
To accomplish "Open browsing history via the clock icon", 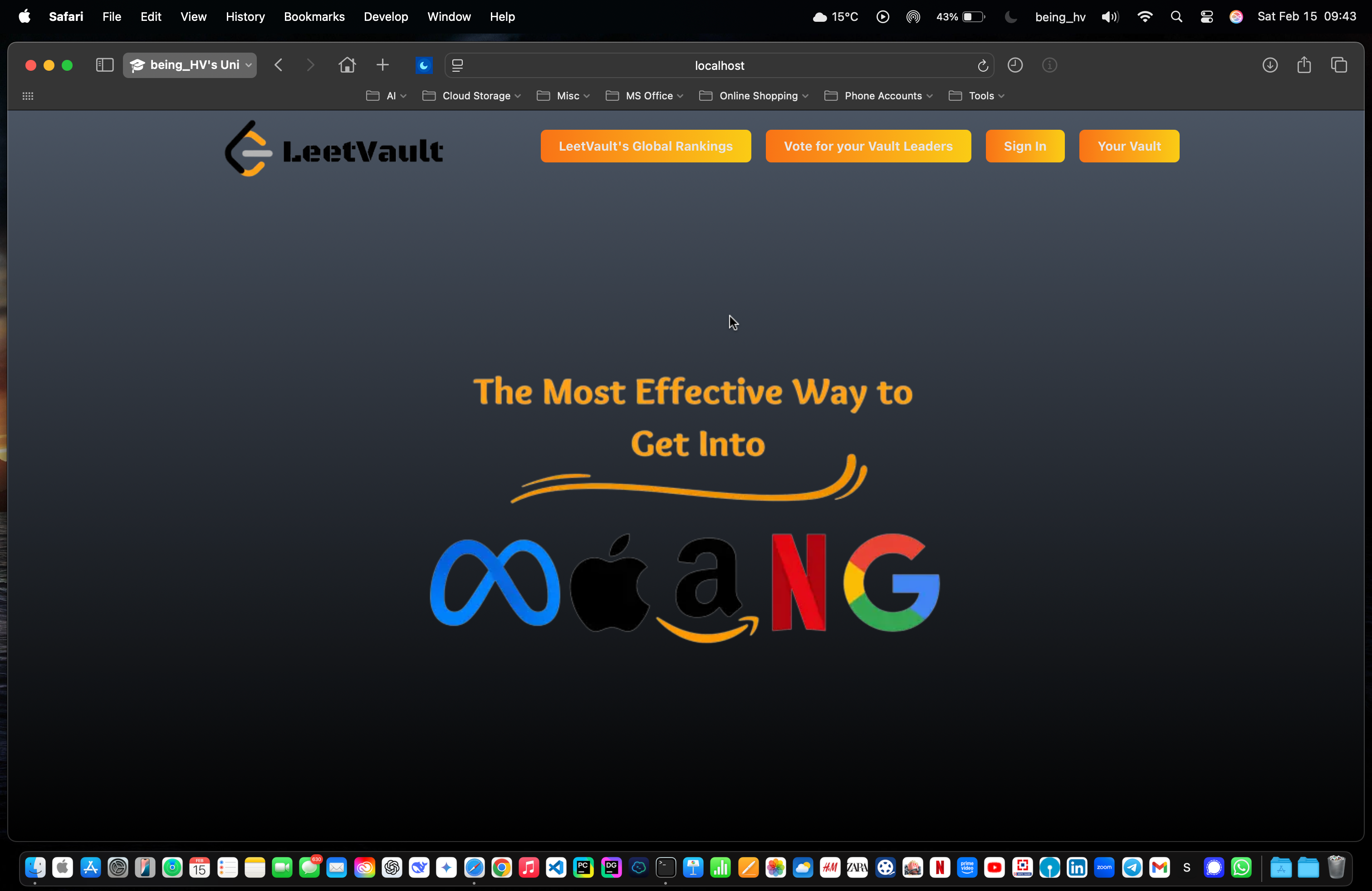I will pyautogui.click(x=1015, y=65).
